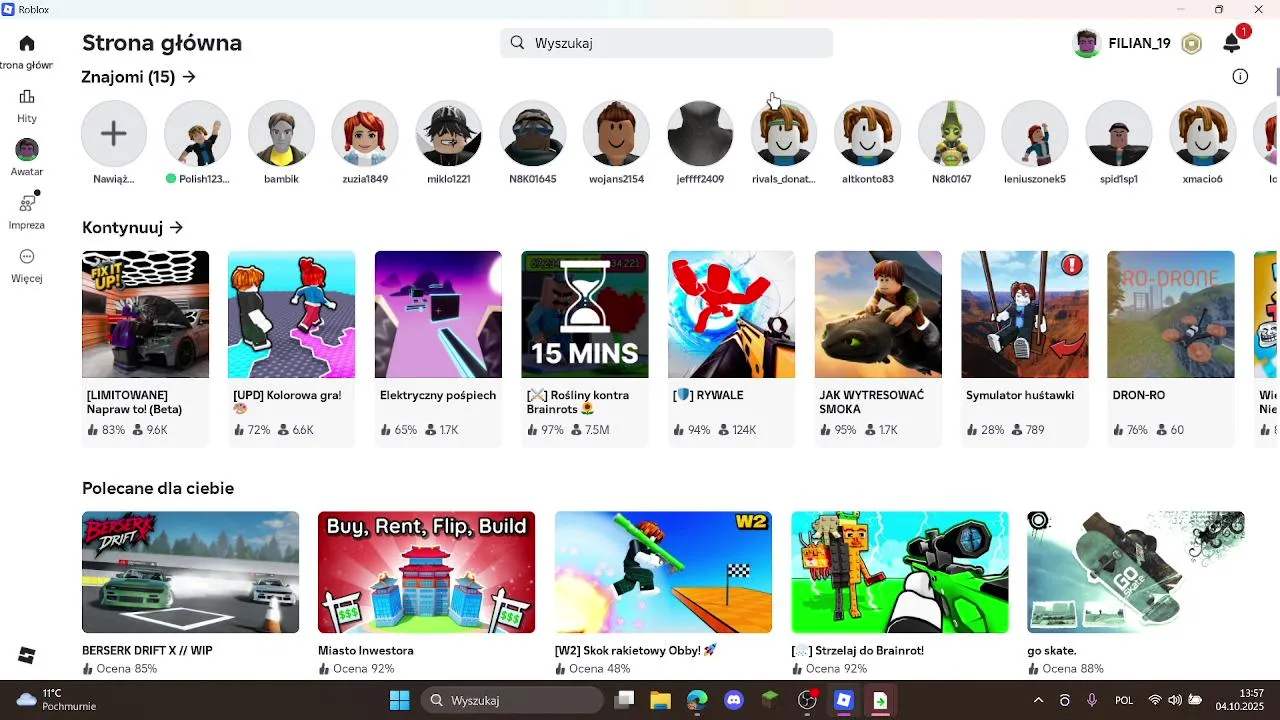Open the Impreza party sidebar icon
The height and width of the screenshot is (720, 1280).
(x=27, y=203)
